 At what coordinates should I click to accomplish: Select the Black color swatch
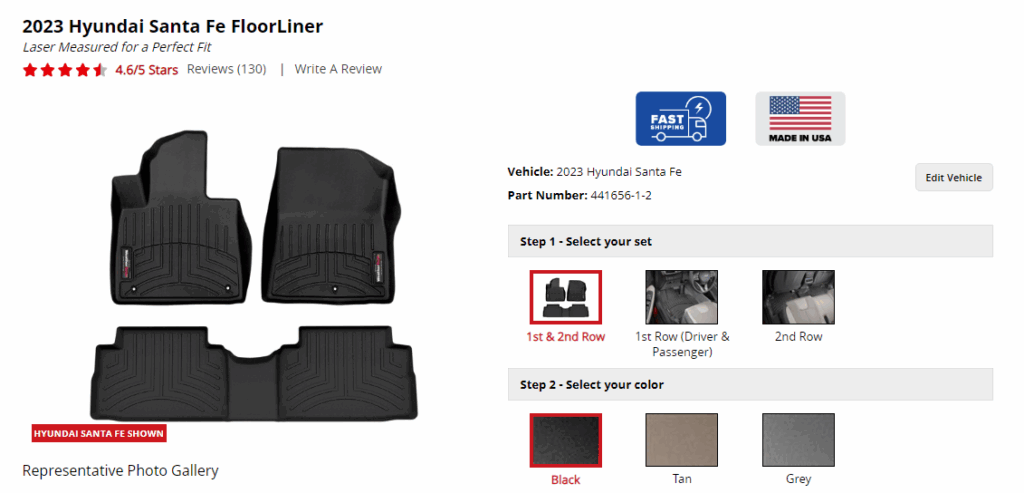(566, 440)
